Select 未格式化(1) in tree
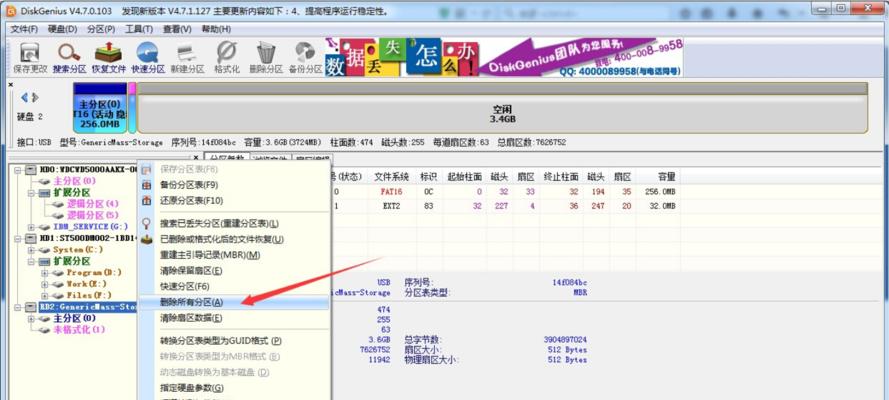 79,329
